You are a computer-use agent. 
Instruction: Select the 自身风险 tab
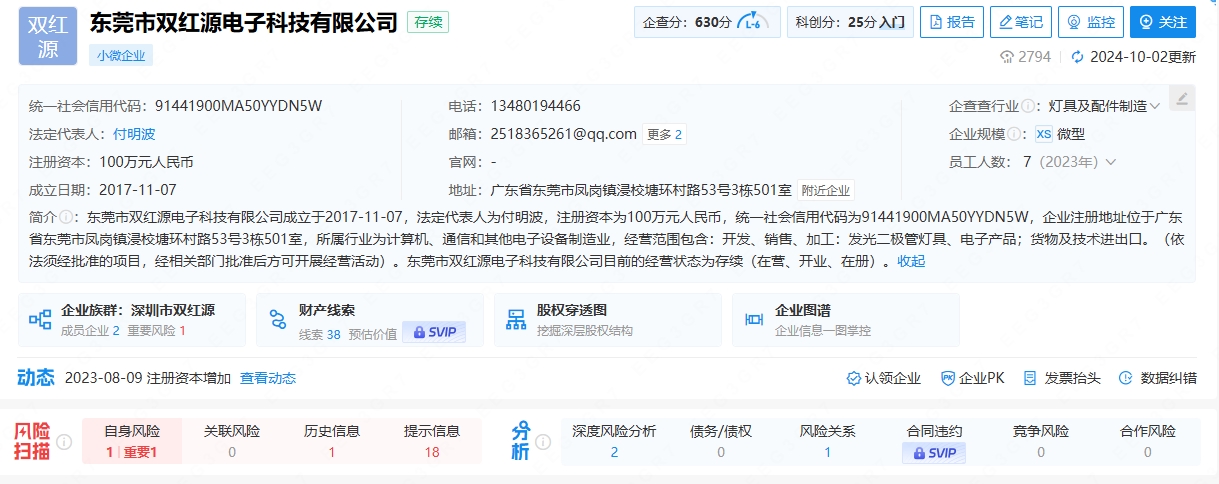(x=132, y=441)
